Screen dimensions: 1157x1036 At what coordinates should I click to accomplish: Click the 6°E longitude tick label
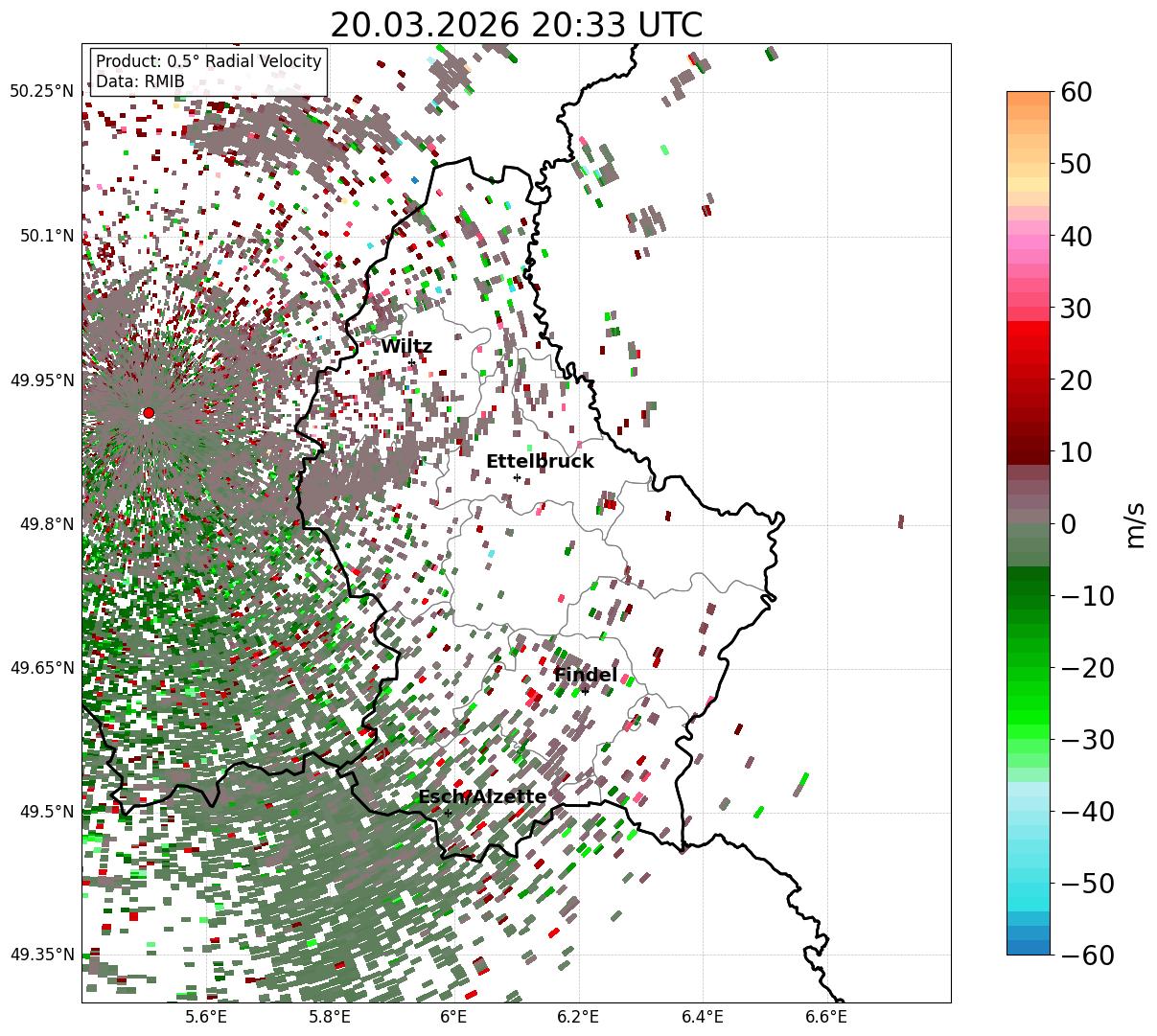coord(453,1016)
